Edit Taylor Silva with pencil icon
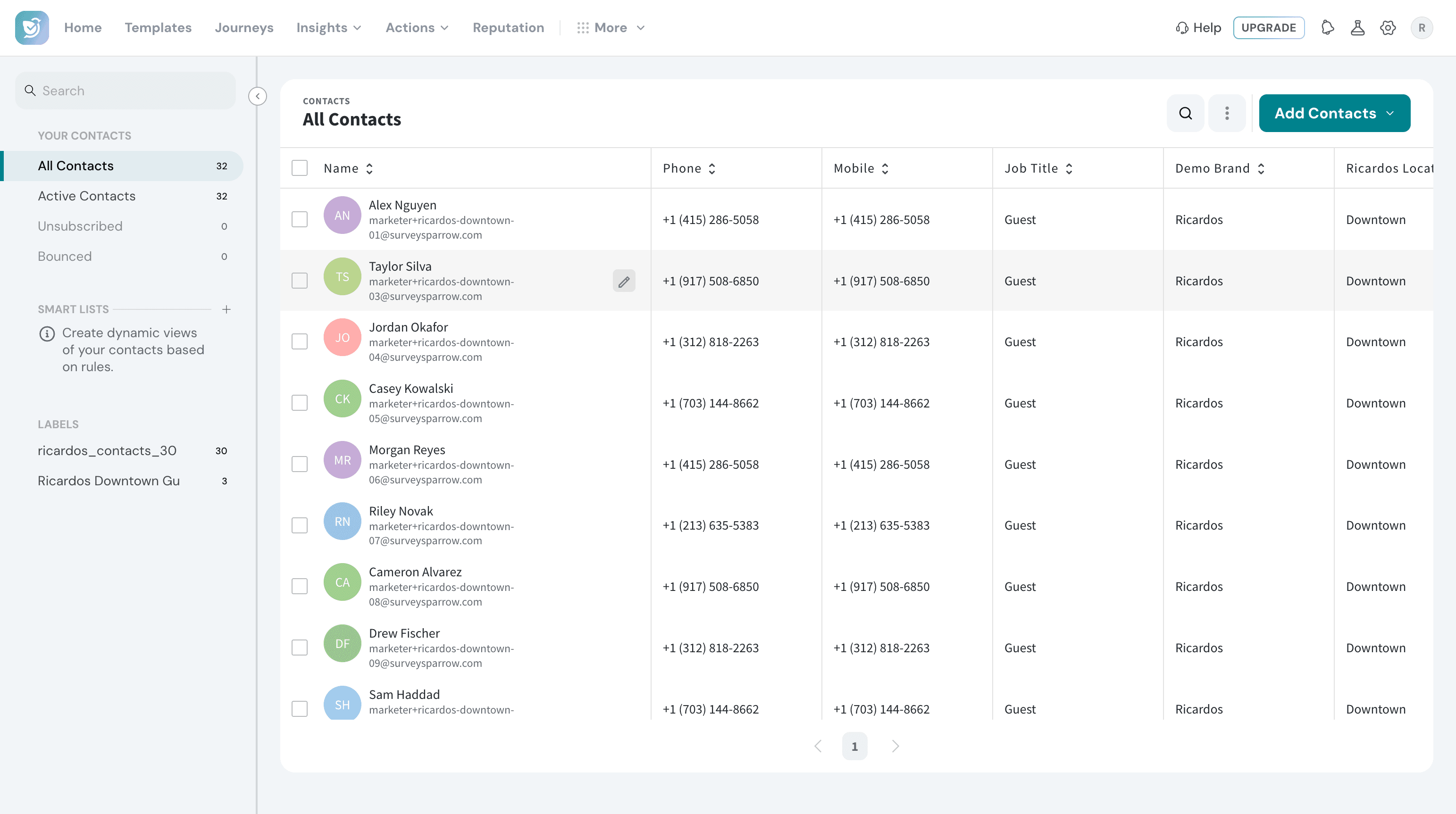Screen dimensions: 1456x814 pyautogui.click(x=624, y=281)
